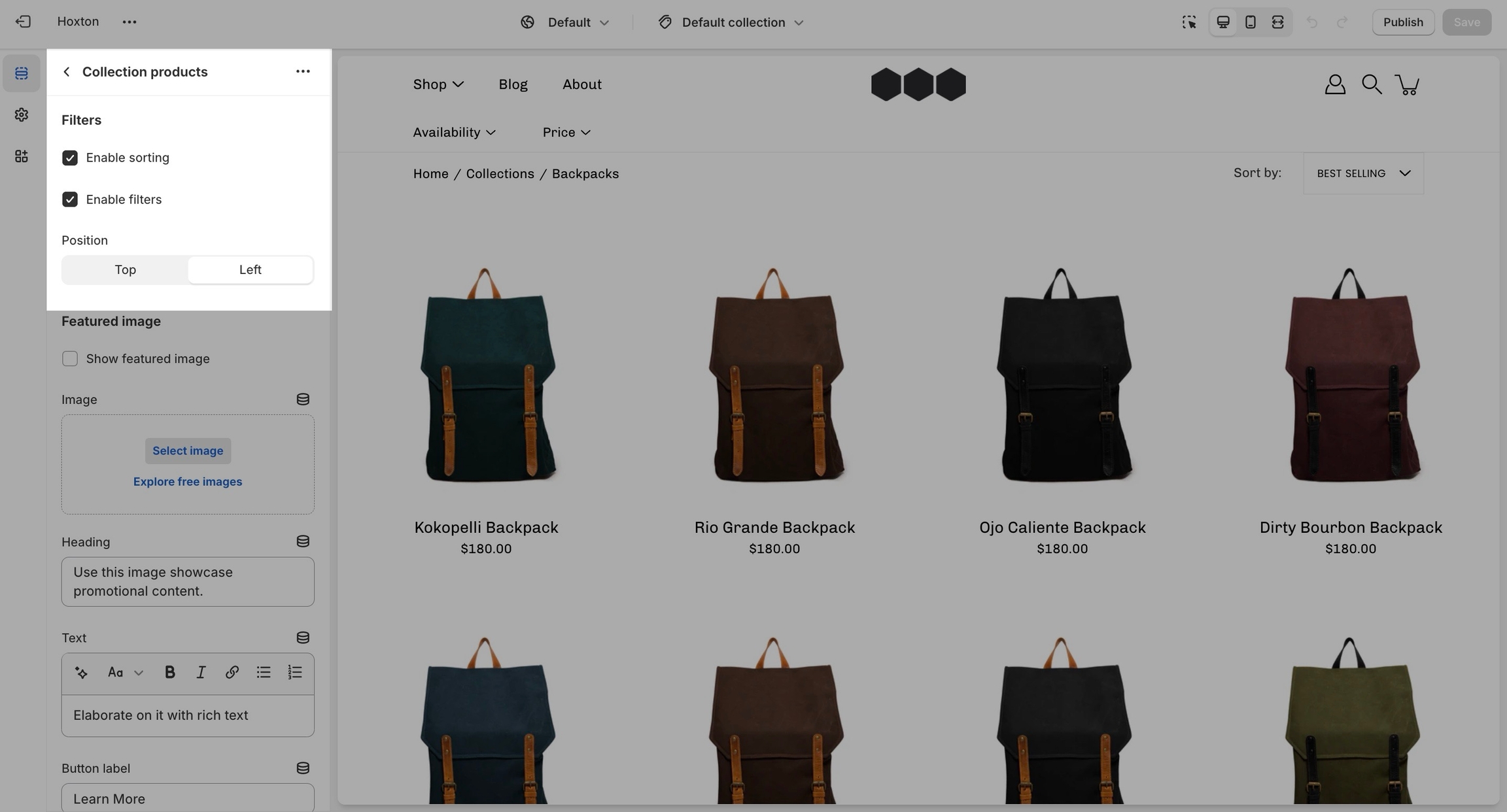Open the Sections sidebar icon
The width and height of the screenshot is (1507, 812).
click(22, 73)
